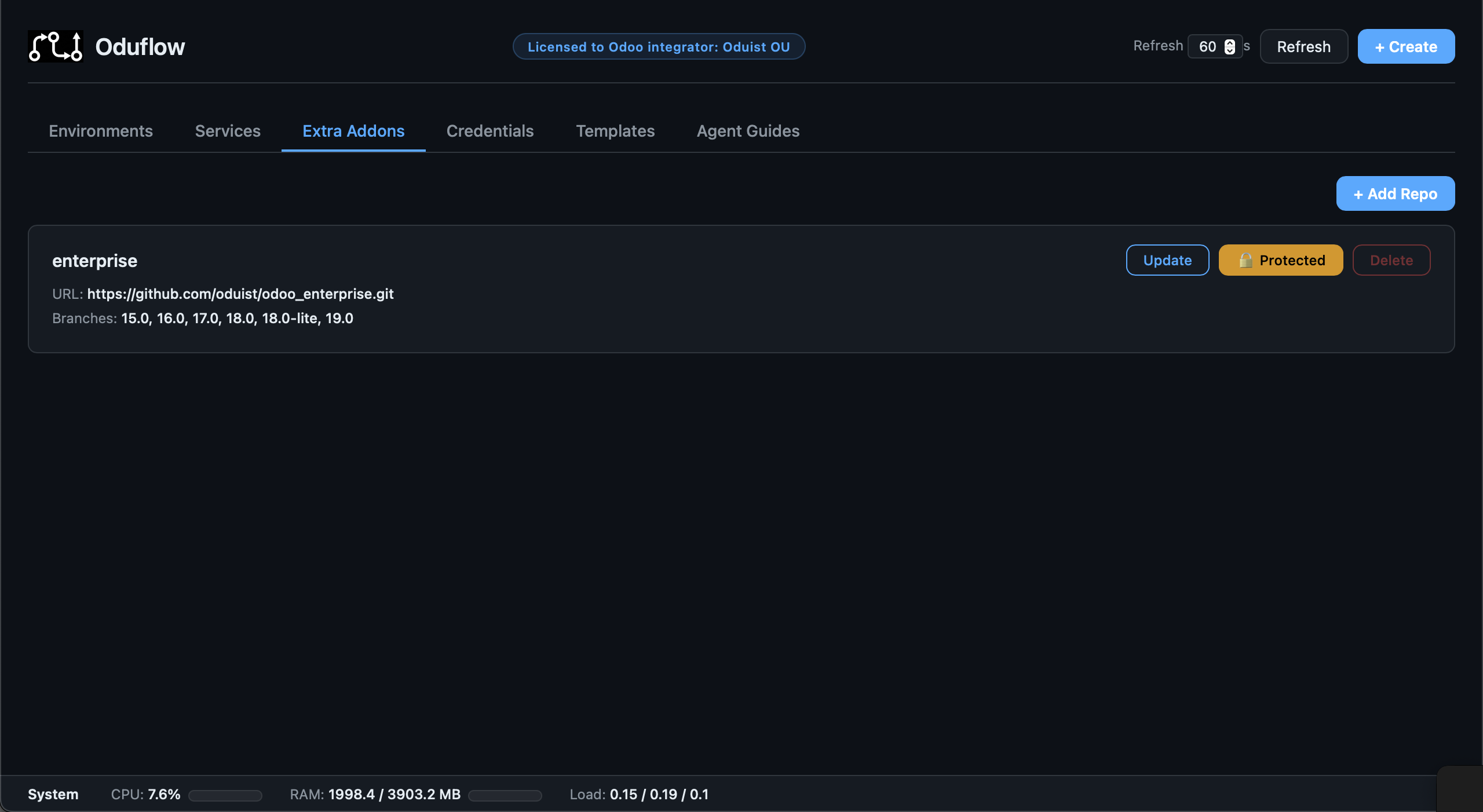Viewport: 1483px width, 812px height.
Task: Click the up arrow on refresh interval stepper
Action: coord(1230,42)
